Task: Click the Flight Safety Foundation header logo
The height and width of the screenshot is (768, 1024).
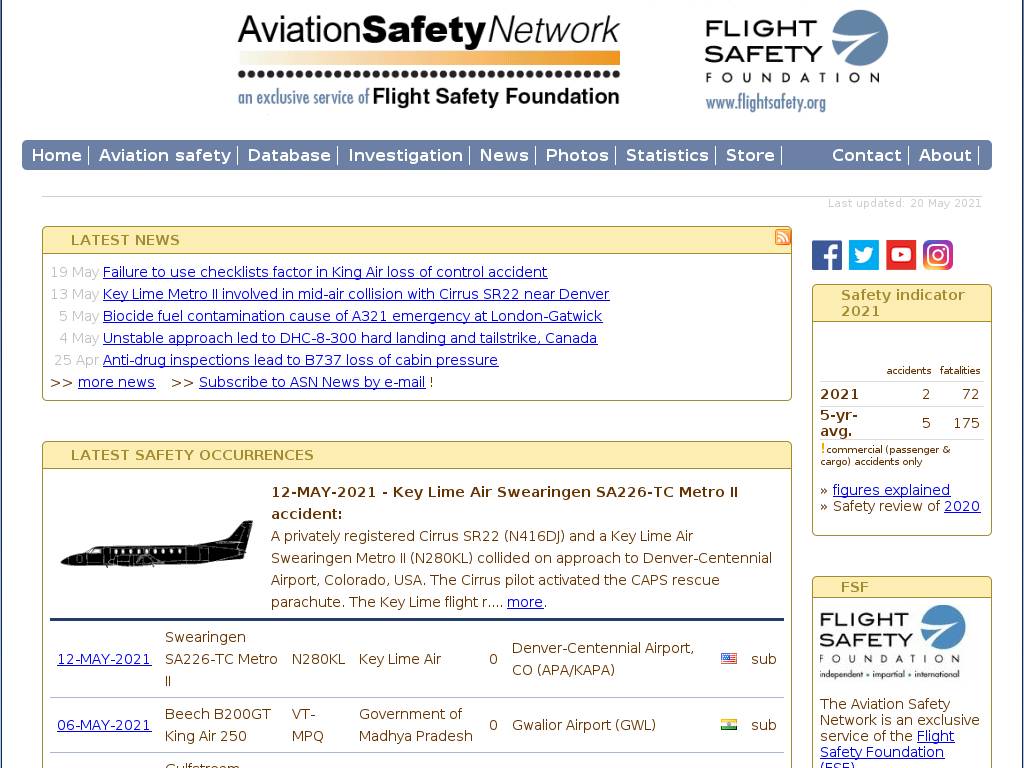Action: point(795,60)
